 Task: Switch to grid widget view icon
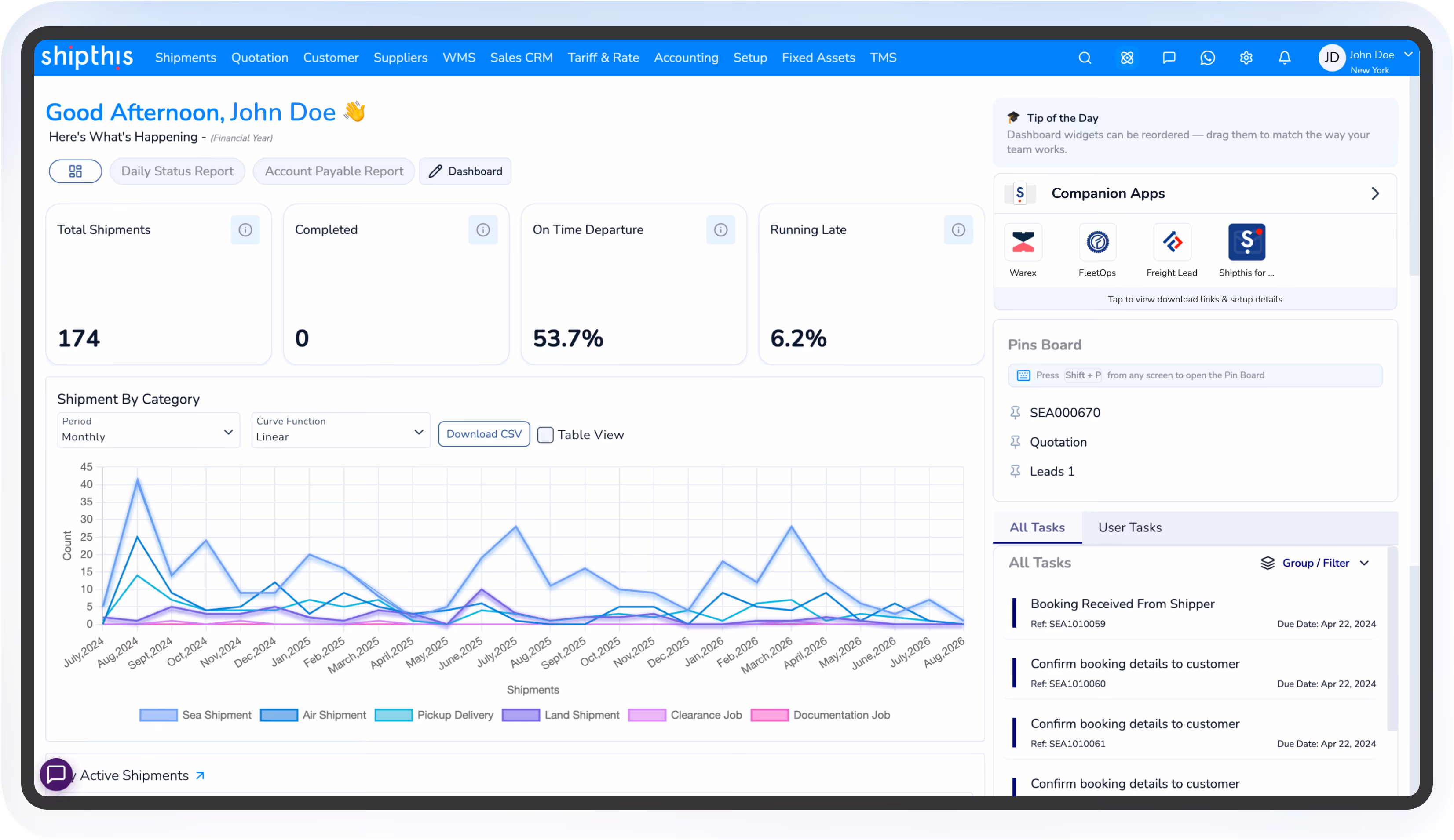coord(75,171)
